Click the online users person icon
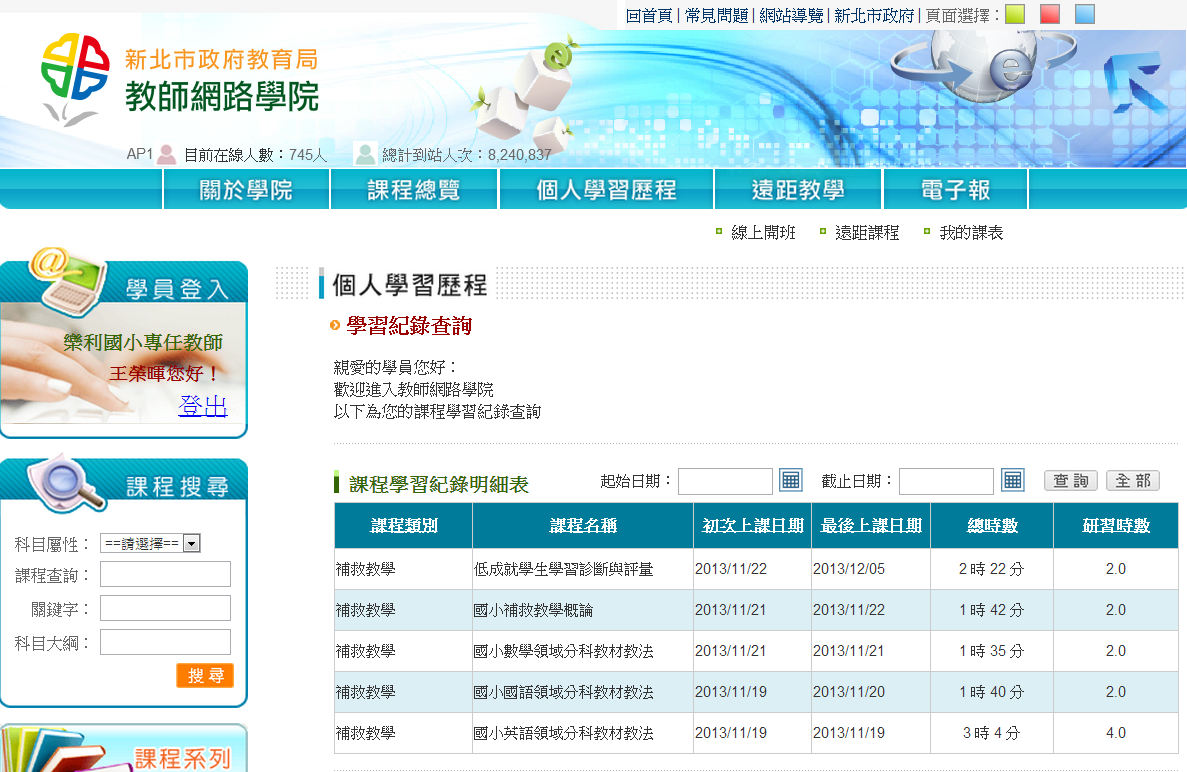This screenshot has height=772, width=1187. click(x=167, y=154)
